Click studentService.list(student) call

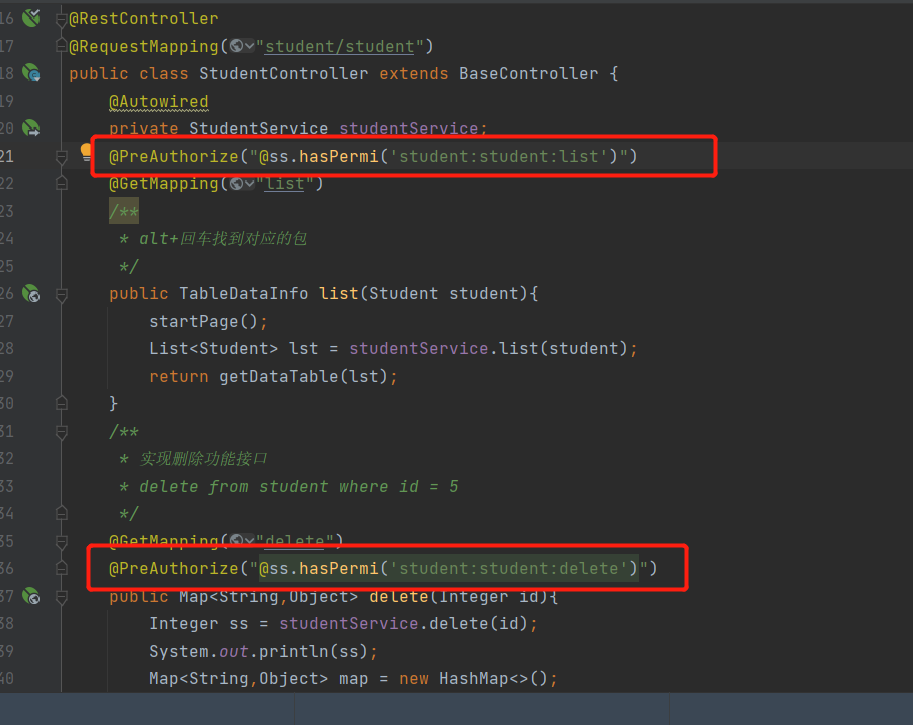pos(488,348)
